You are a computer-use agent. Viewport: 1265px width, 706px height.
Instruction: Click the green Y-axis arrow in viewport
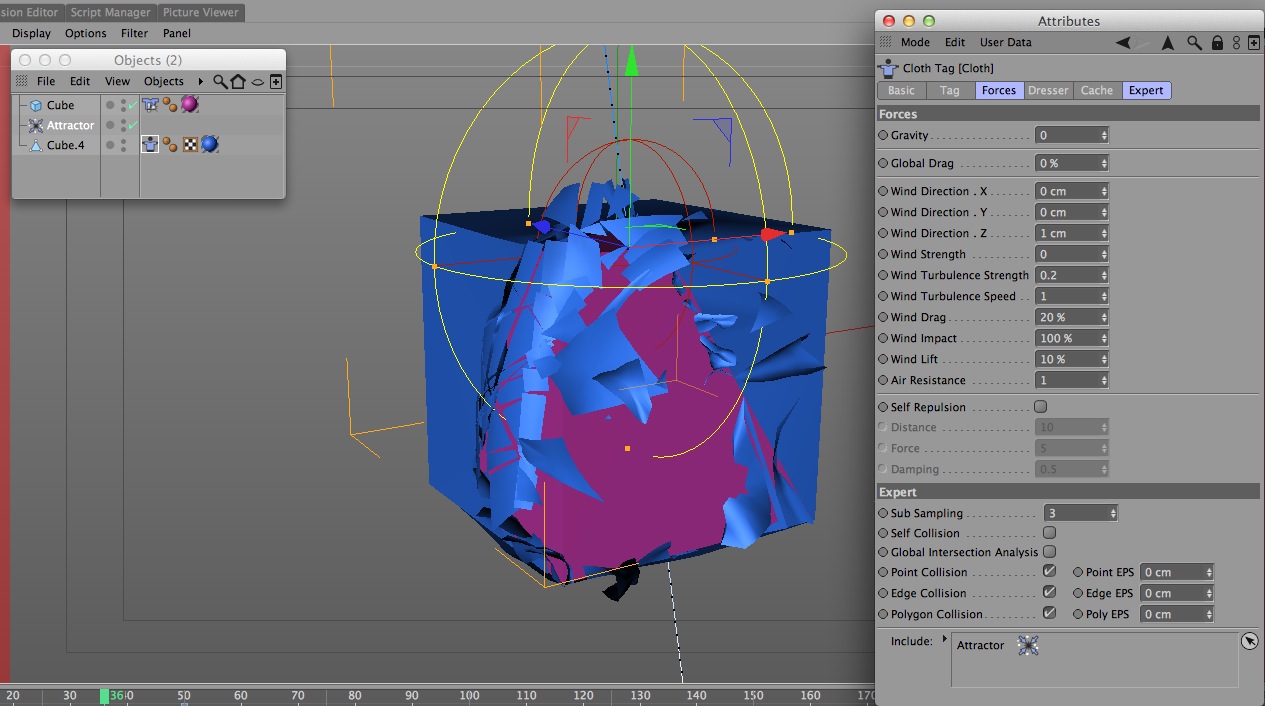[x=631, y=64]
